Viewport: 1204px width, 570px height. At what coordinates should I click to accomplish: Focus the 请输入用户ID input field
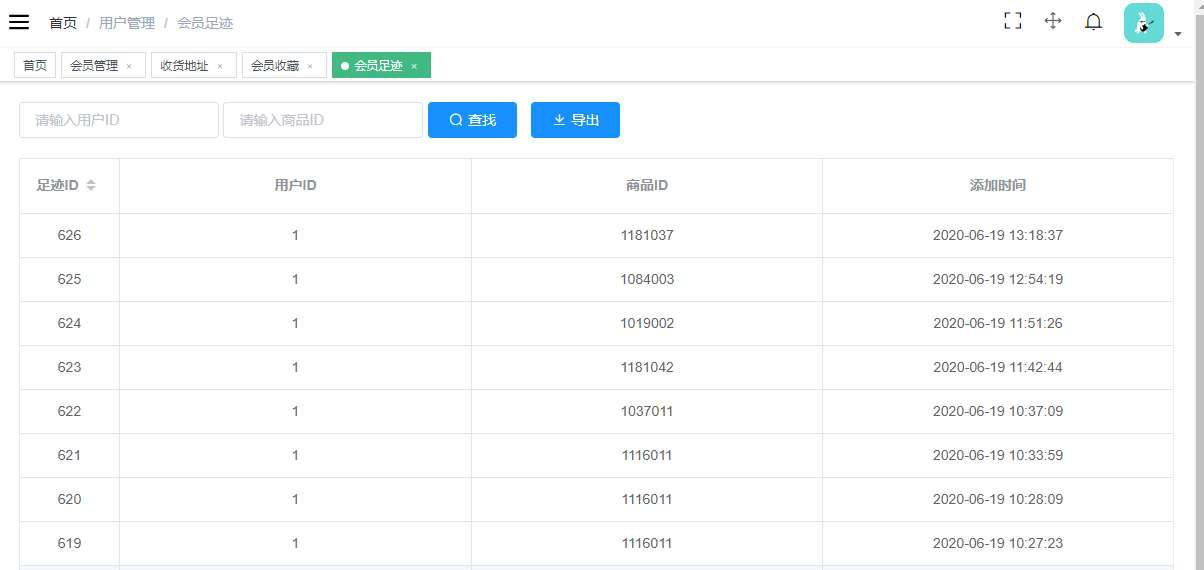tap(119, 120)
